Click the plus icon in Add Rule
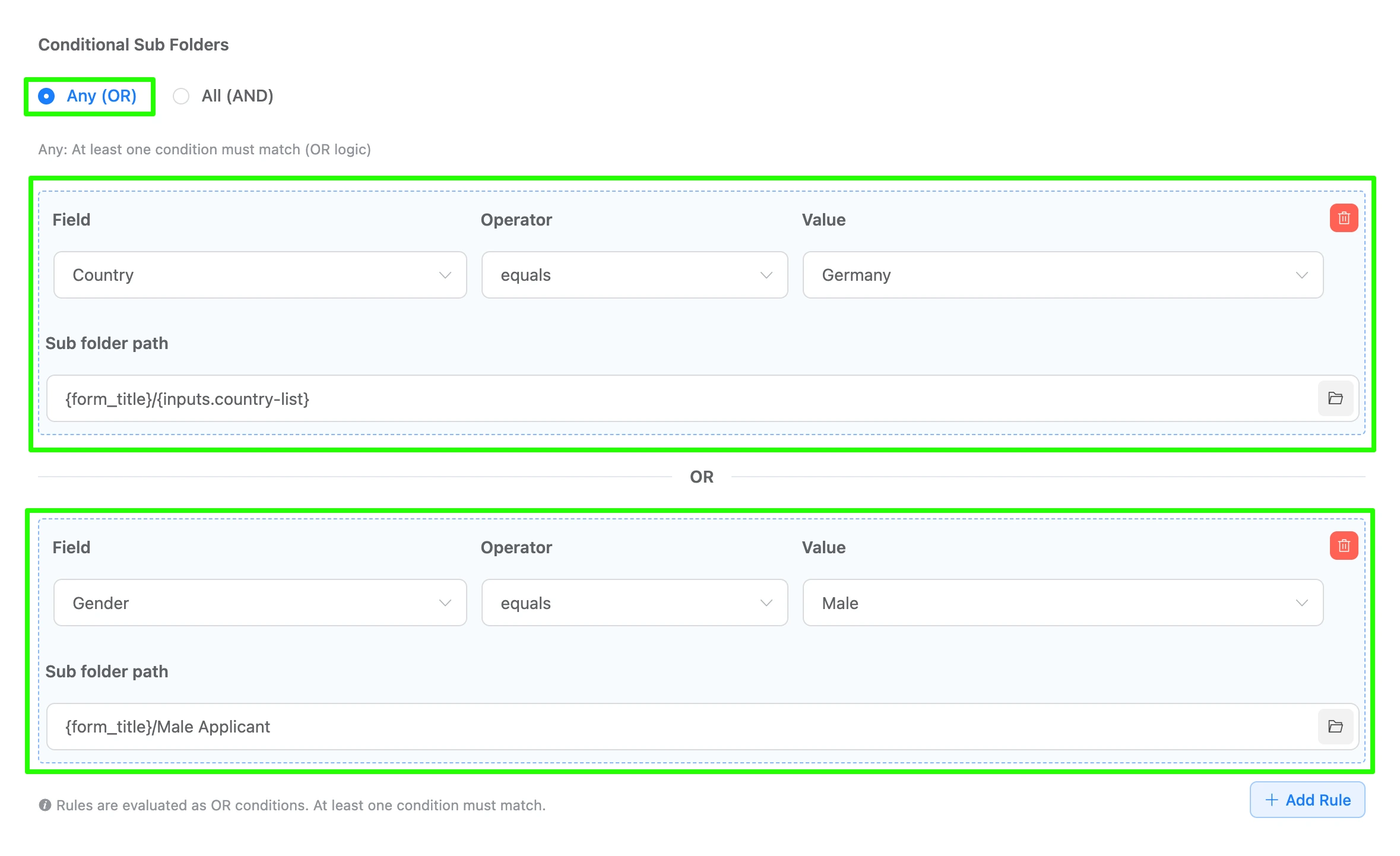Screen dimensions: 1400x856 (1271, 800)
